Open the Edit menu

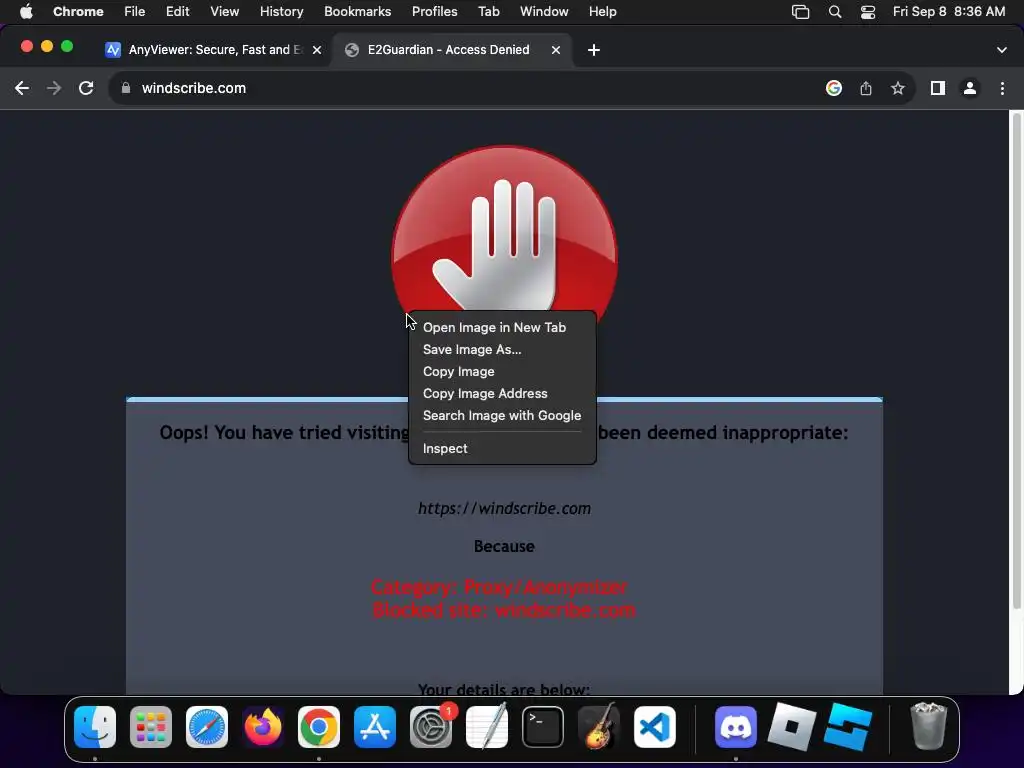(x=177, y=12)
